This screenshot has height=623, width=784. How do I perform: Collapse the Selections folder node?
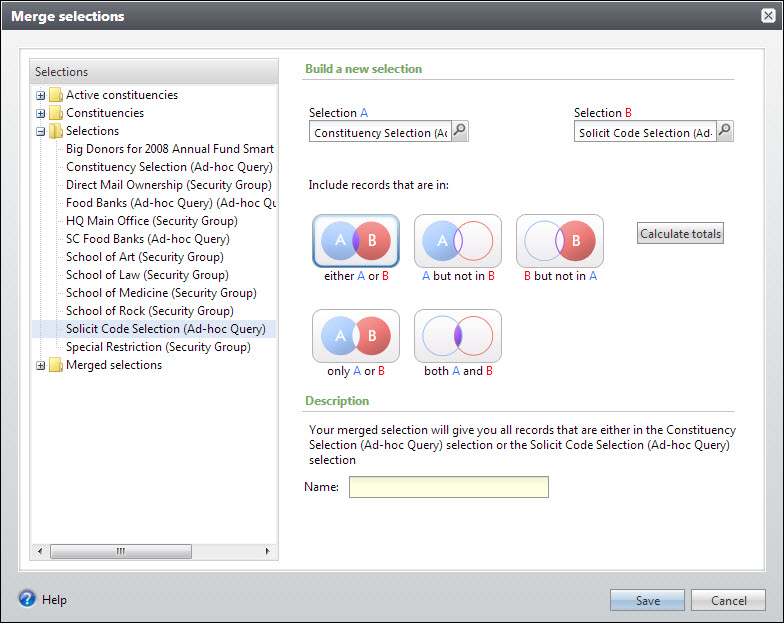tap(40, 132)
